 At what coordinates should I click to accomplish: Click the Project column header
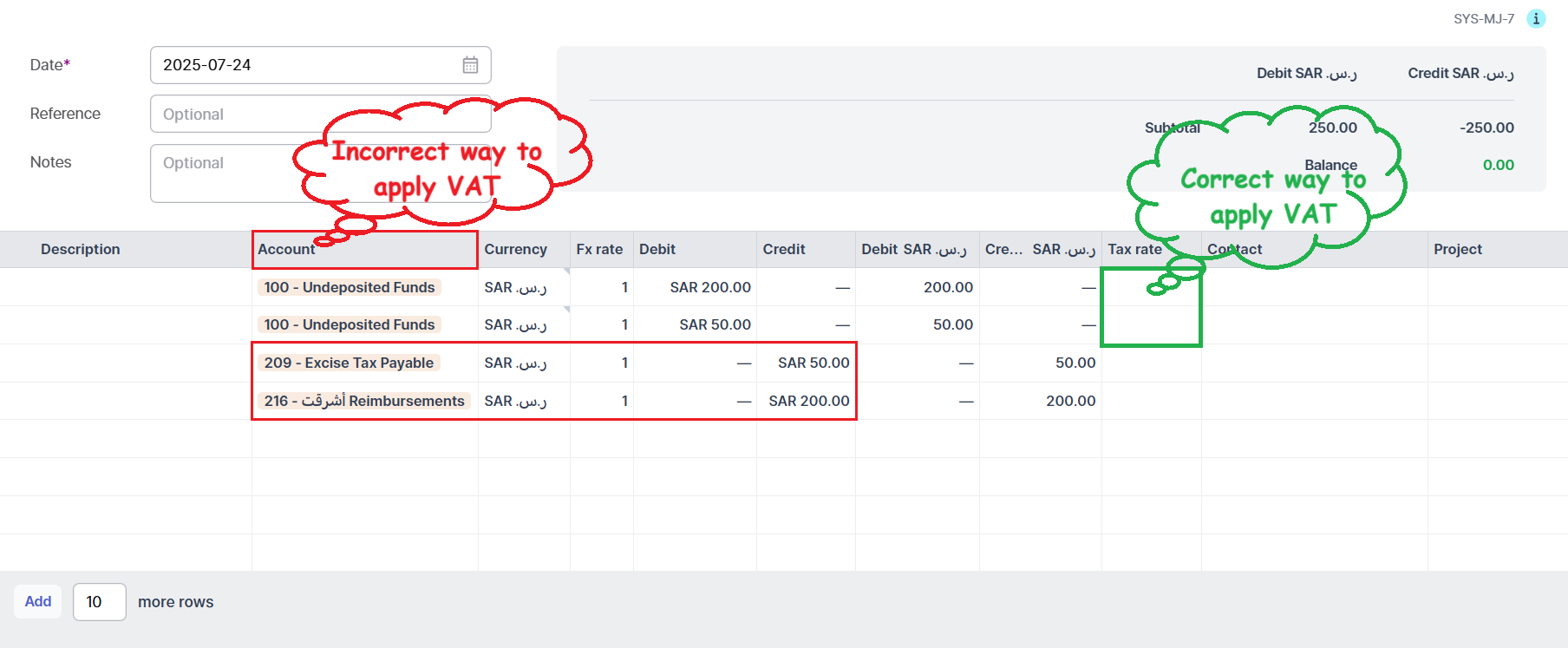coord(1457,249)
